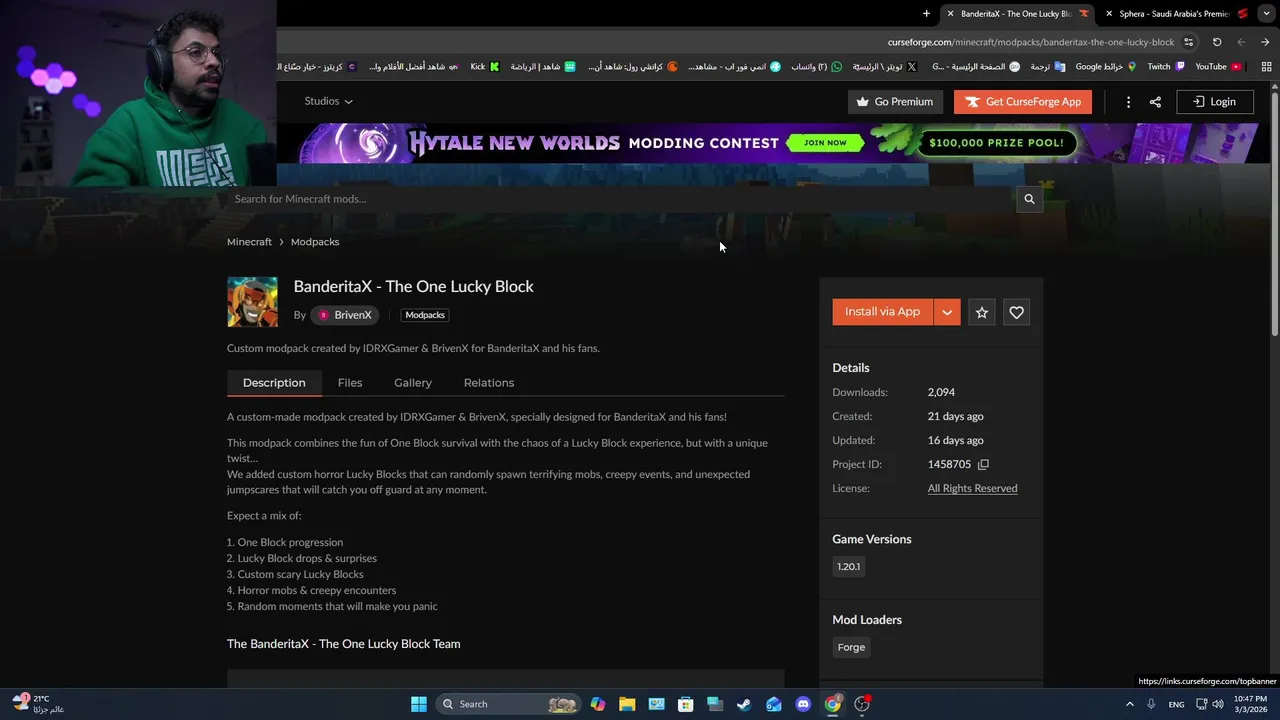This screenshot has height=720, width=1280.
Task: Click the 2,094 downloads value
Action: [941, 392]
